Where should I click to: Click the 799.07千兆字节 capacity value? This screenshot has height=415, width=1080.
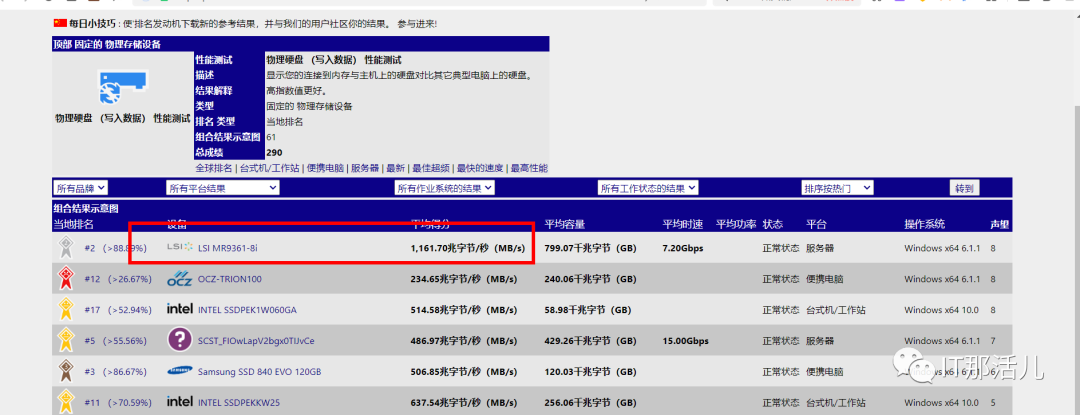[590, 248]
